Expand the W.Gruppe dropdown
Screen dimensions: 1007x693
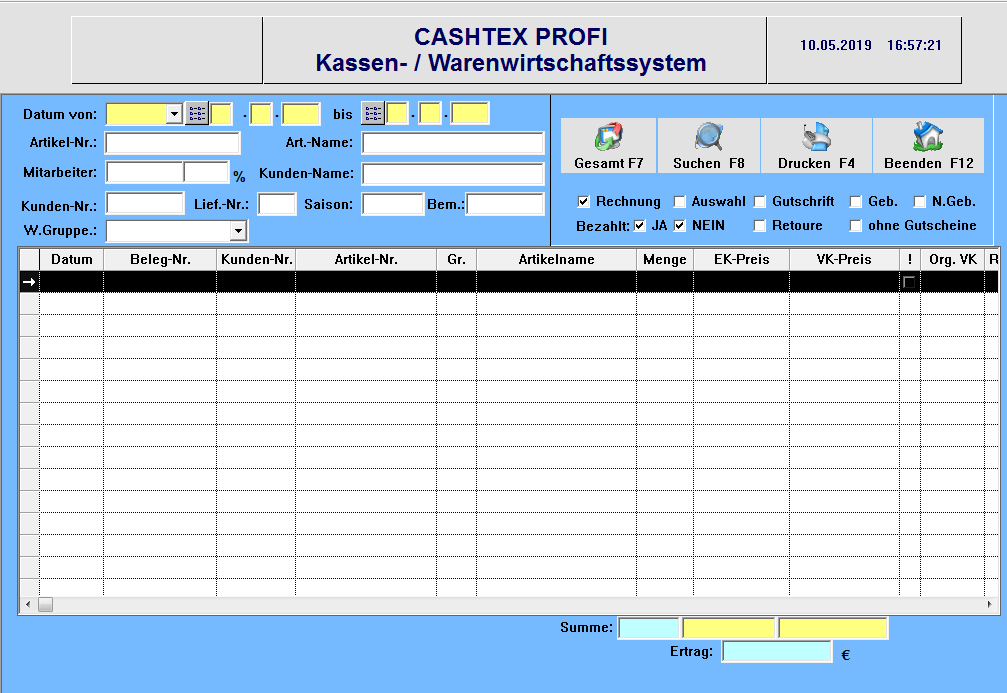[238, 231]
